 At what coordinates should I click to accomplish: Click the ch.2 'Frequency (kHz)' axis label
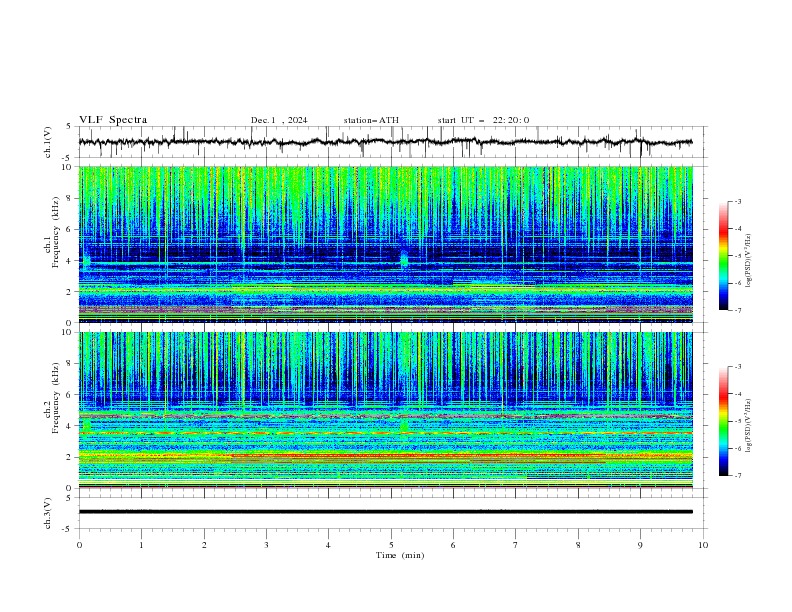click(56, 398)
